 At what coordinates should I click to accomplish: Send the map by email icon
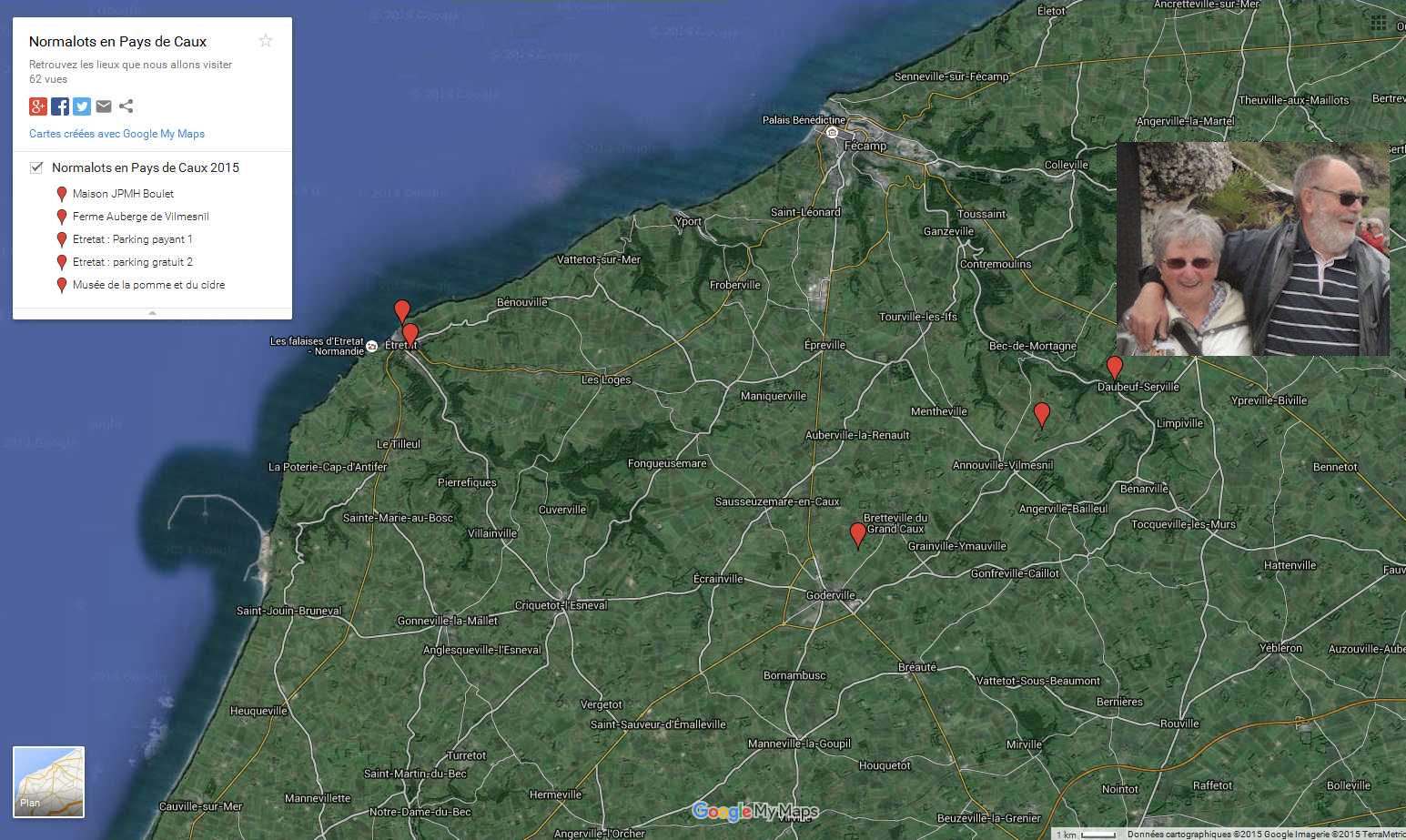click(x=104, y=106)
